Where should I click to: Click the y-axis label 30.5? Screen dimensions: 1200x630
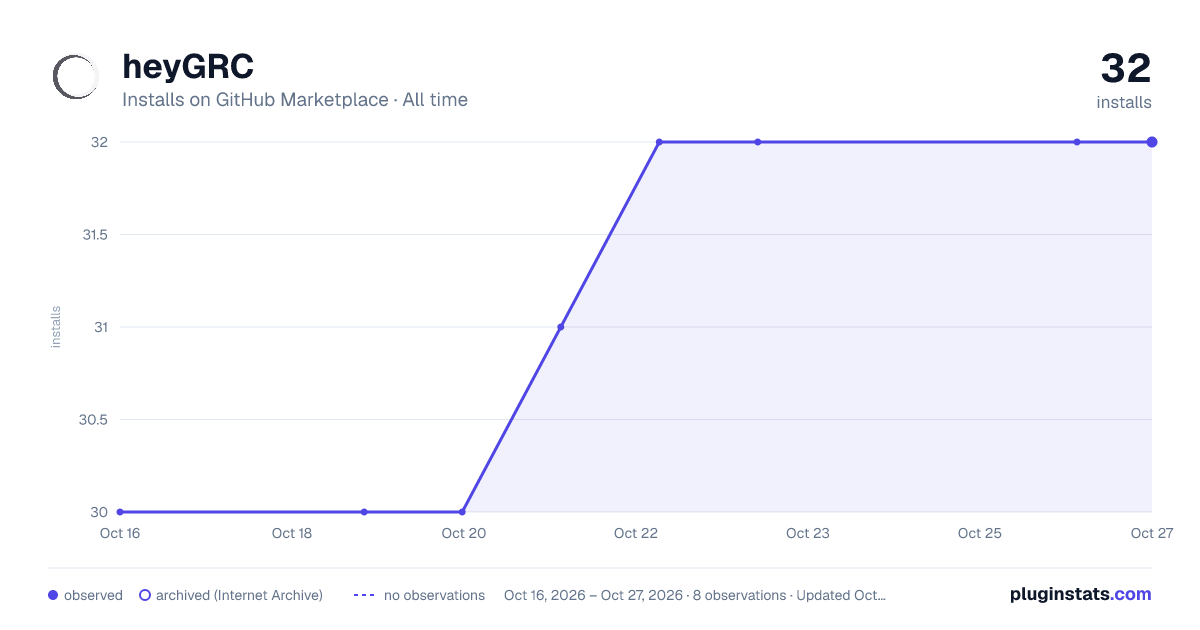pos(93,420)
